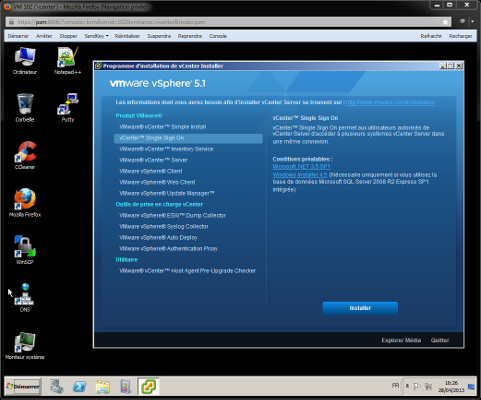Click the fourth taskbar pinned app icon

point(125,387)
